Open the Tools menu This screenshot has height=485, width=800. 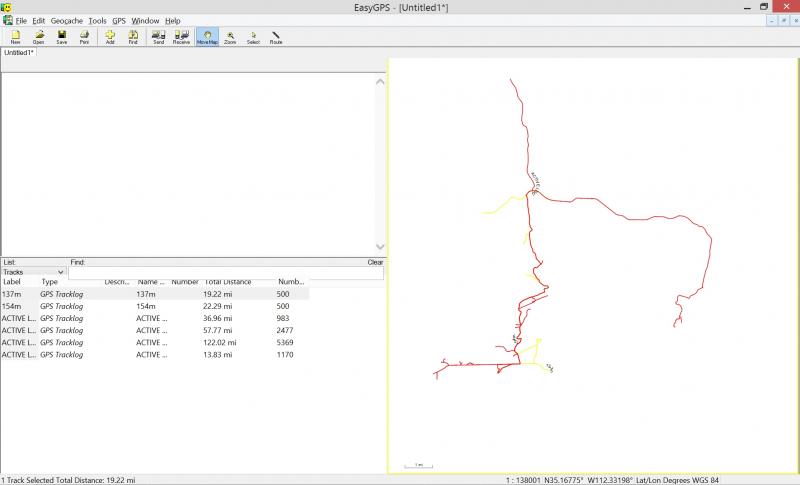[x=97, y=21]
